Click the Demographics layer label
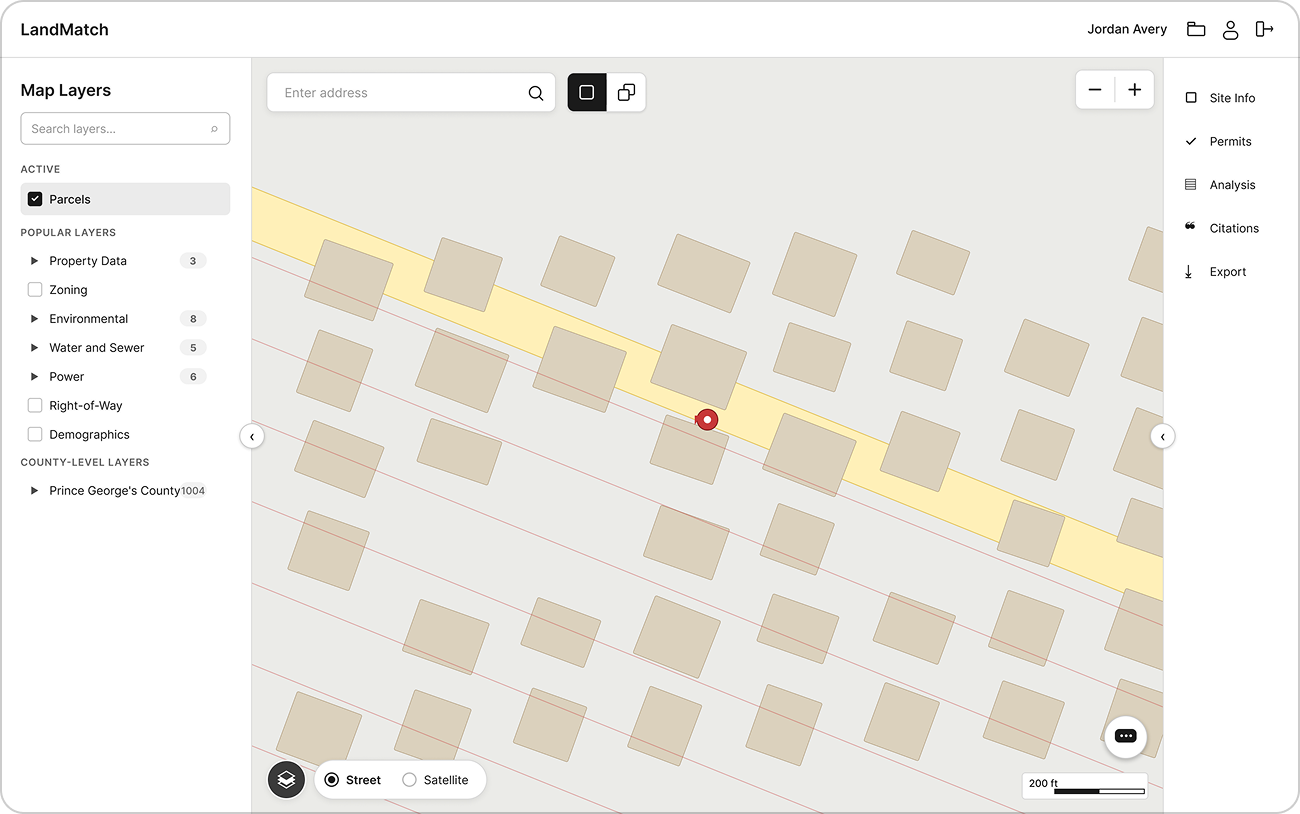The image size is (1300, 814). point(89,435)
